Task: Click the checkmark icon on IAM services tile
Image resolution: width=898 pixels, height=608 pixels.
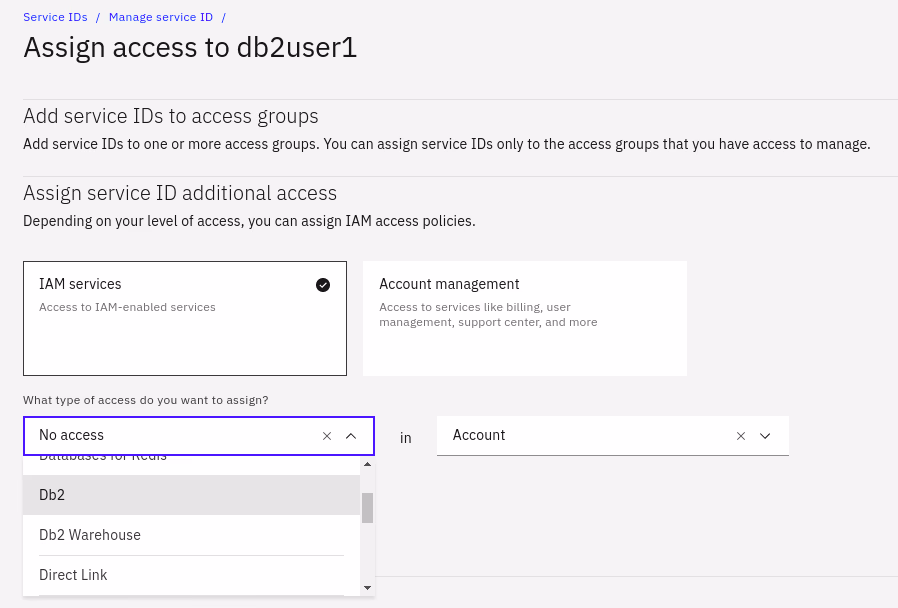Action: (x=323, y=285)
